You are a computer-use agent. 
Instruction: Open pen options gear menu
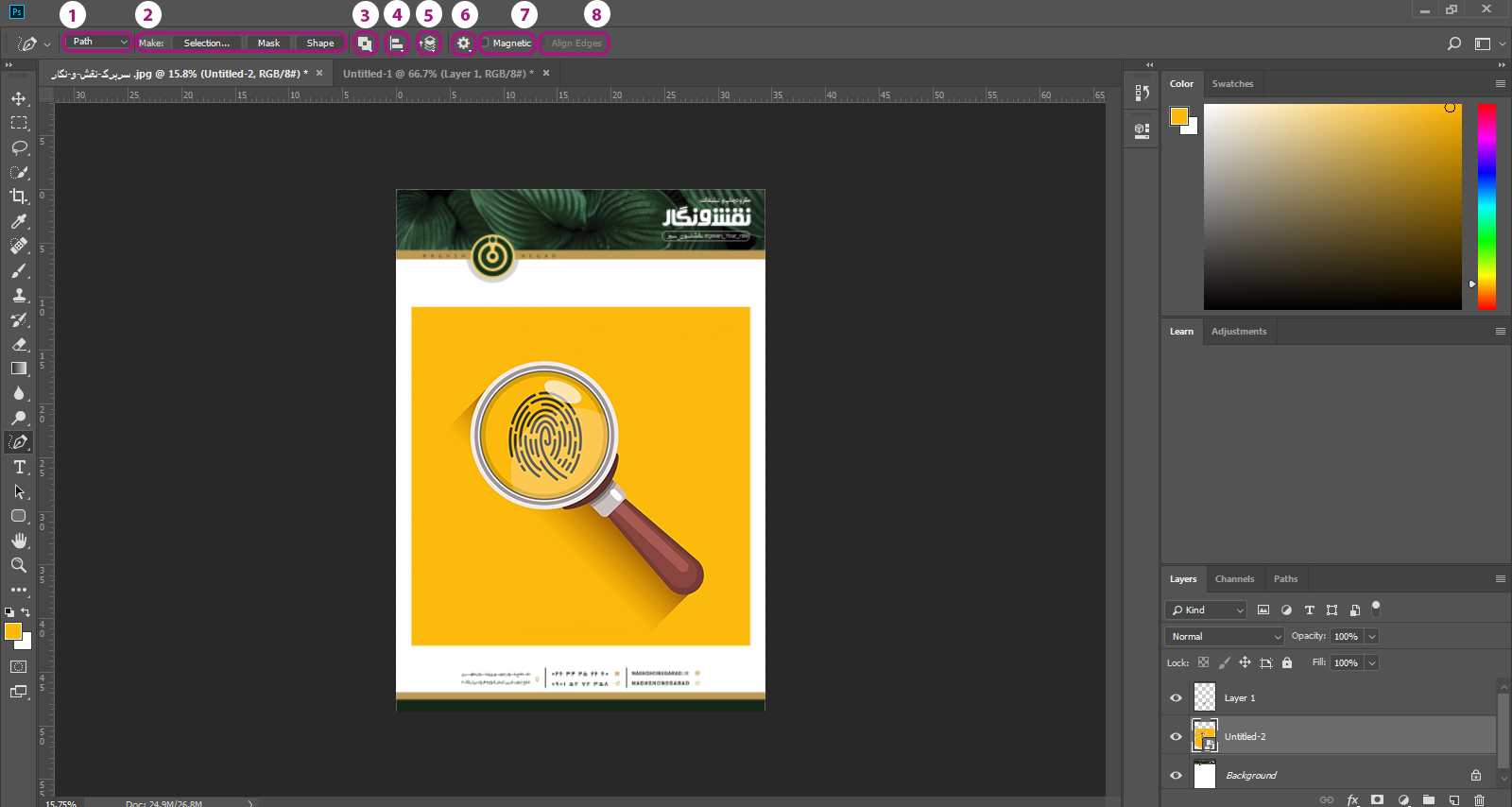(463, 43)
